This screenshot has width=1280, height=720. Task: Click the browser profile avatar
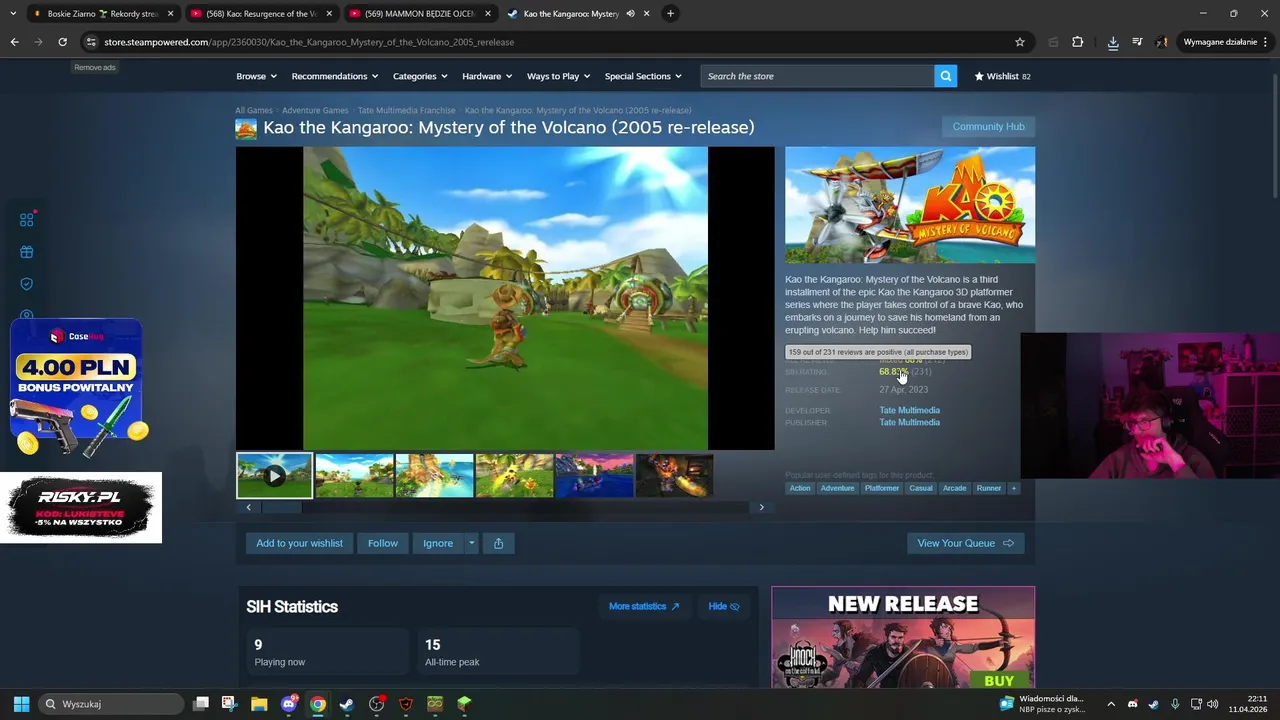point(1161,42)
